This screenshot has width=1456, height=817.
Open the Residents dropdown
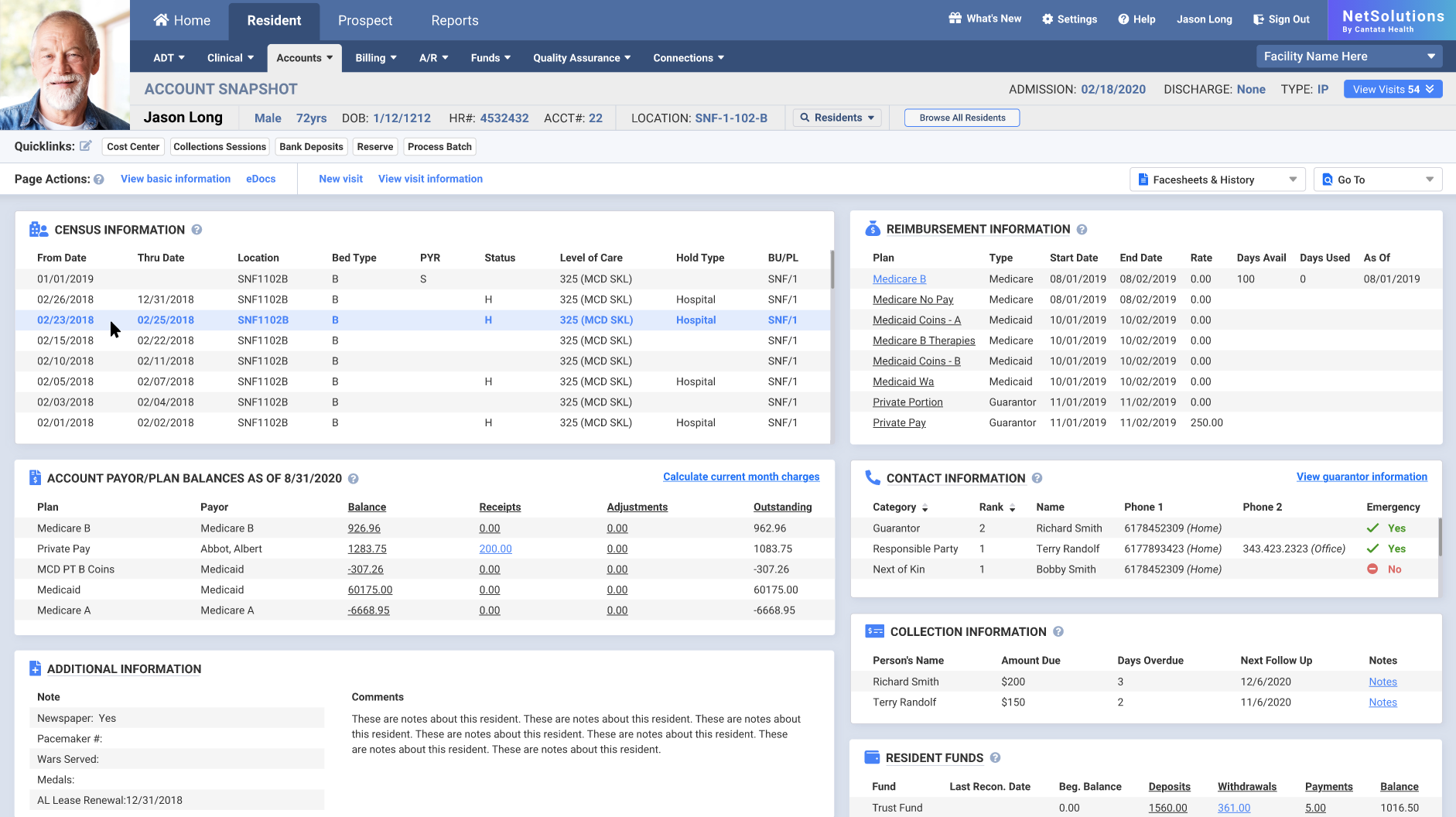(837, 117)
